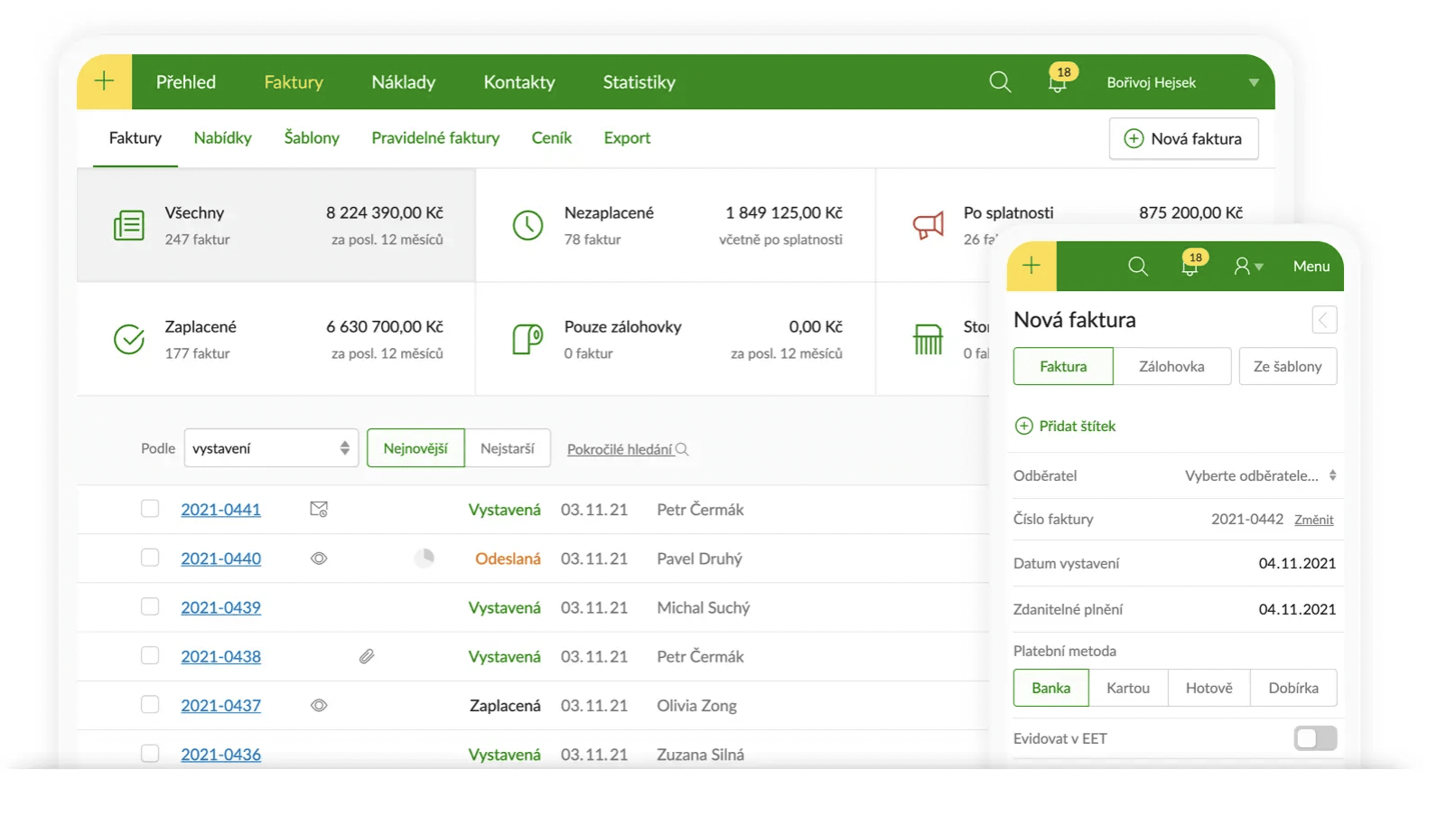Open invoice link 2021-0436
This screenshot has width=1456, height=817.
point(221,754)
